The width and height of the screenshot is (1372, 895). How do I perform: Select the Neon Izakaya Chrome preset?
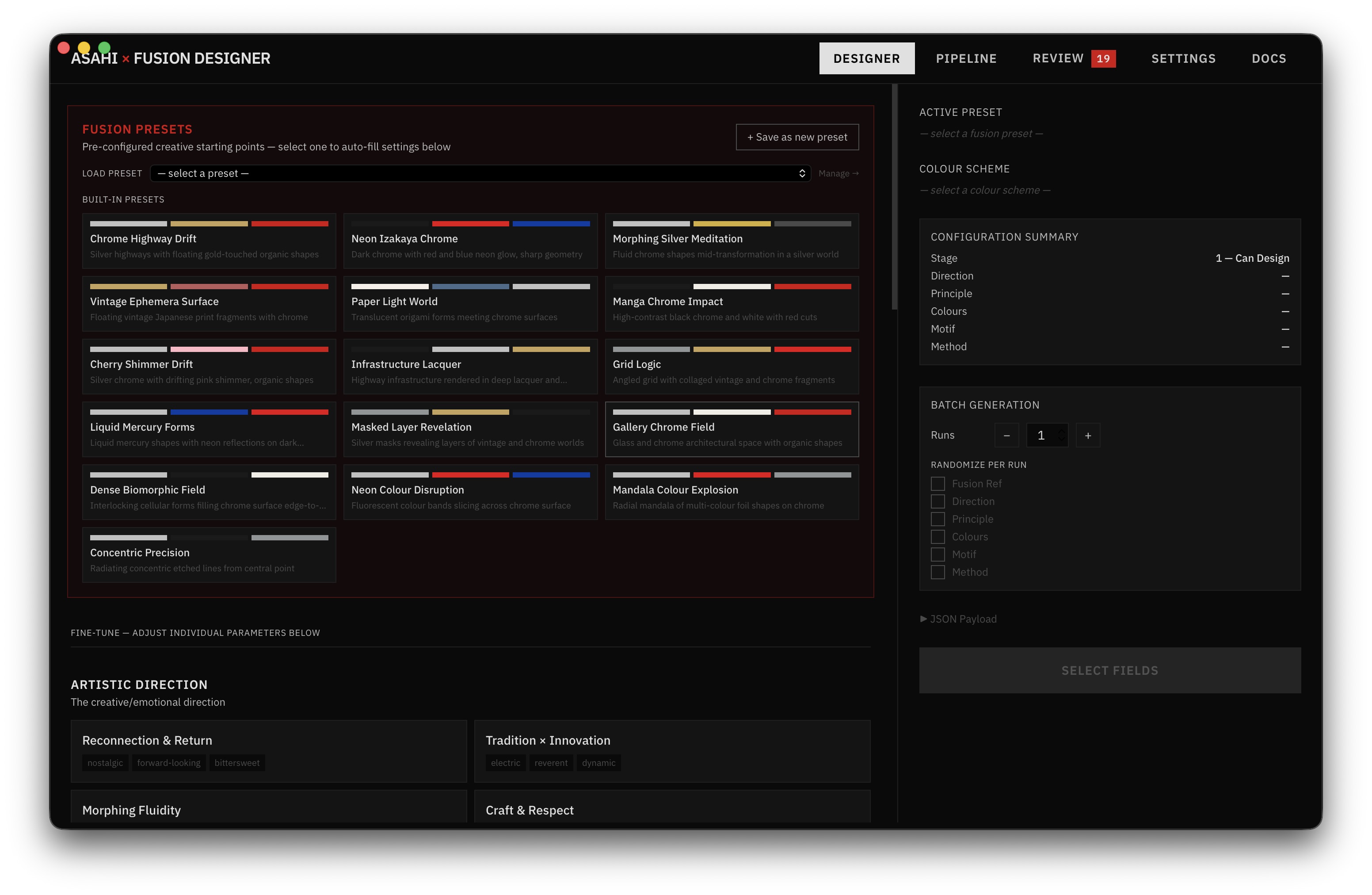[470, 241]
